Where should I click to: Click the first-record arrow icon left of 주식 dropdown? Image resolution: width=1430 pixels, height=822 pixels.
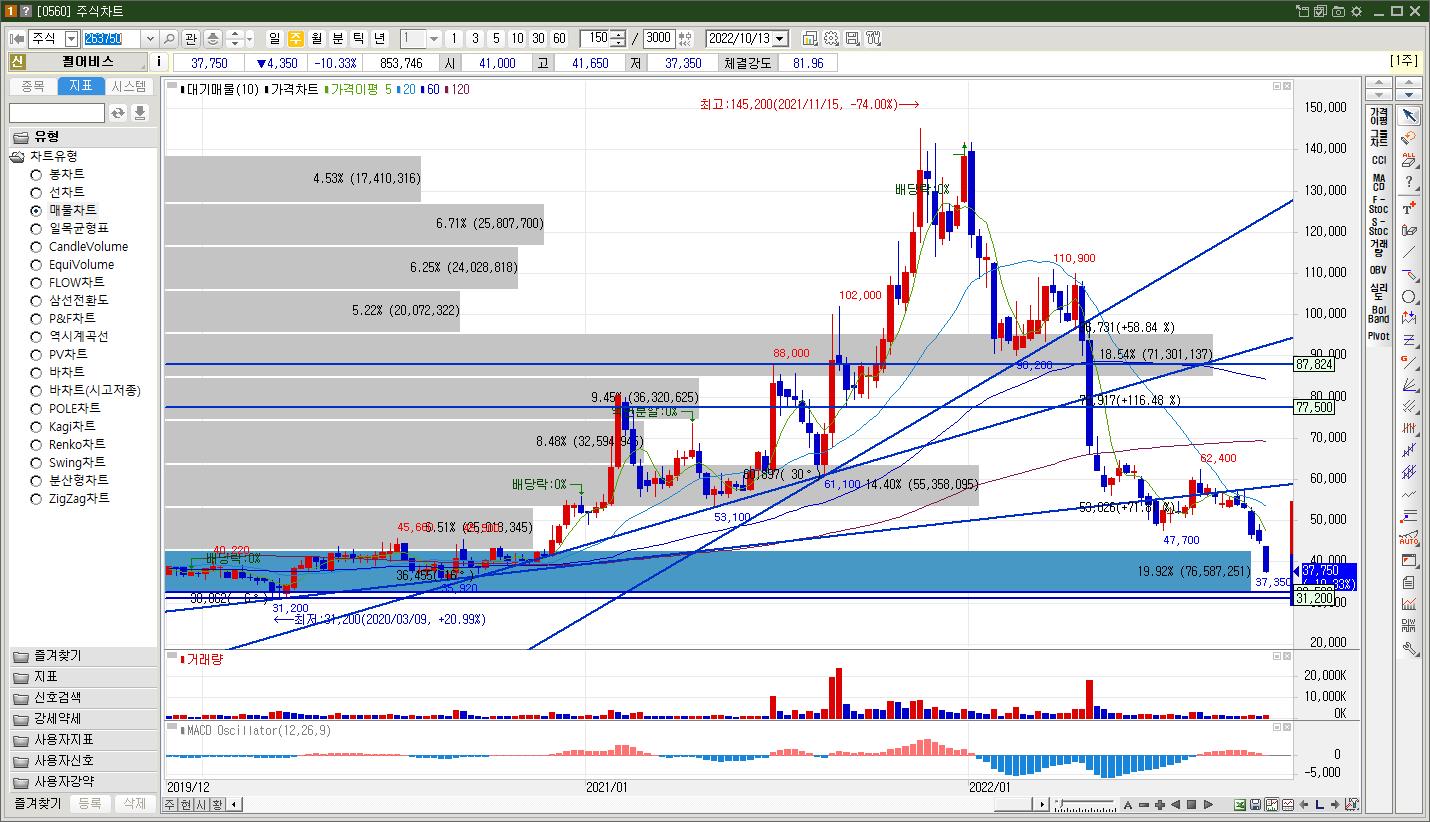(x=17, y=38)
